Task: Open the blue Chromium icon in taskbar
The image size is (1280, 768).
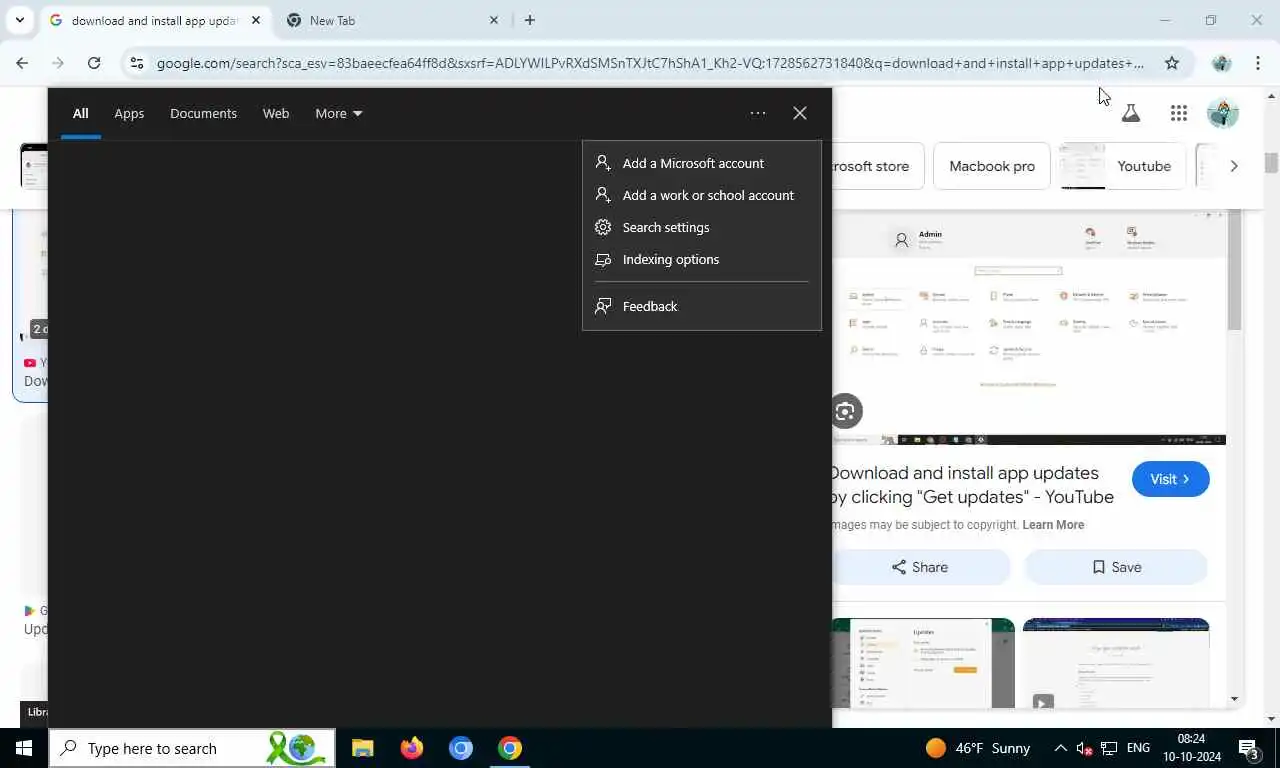Action: coord(460,748)
